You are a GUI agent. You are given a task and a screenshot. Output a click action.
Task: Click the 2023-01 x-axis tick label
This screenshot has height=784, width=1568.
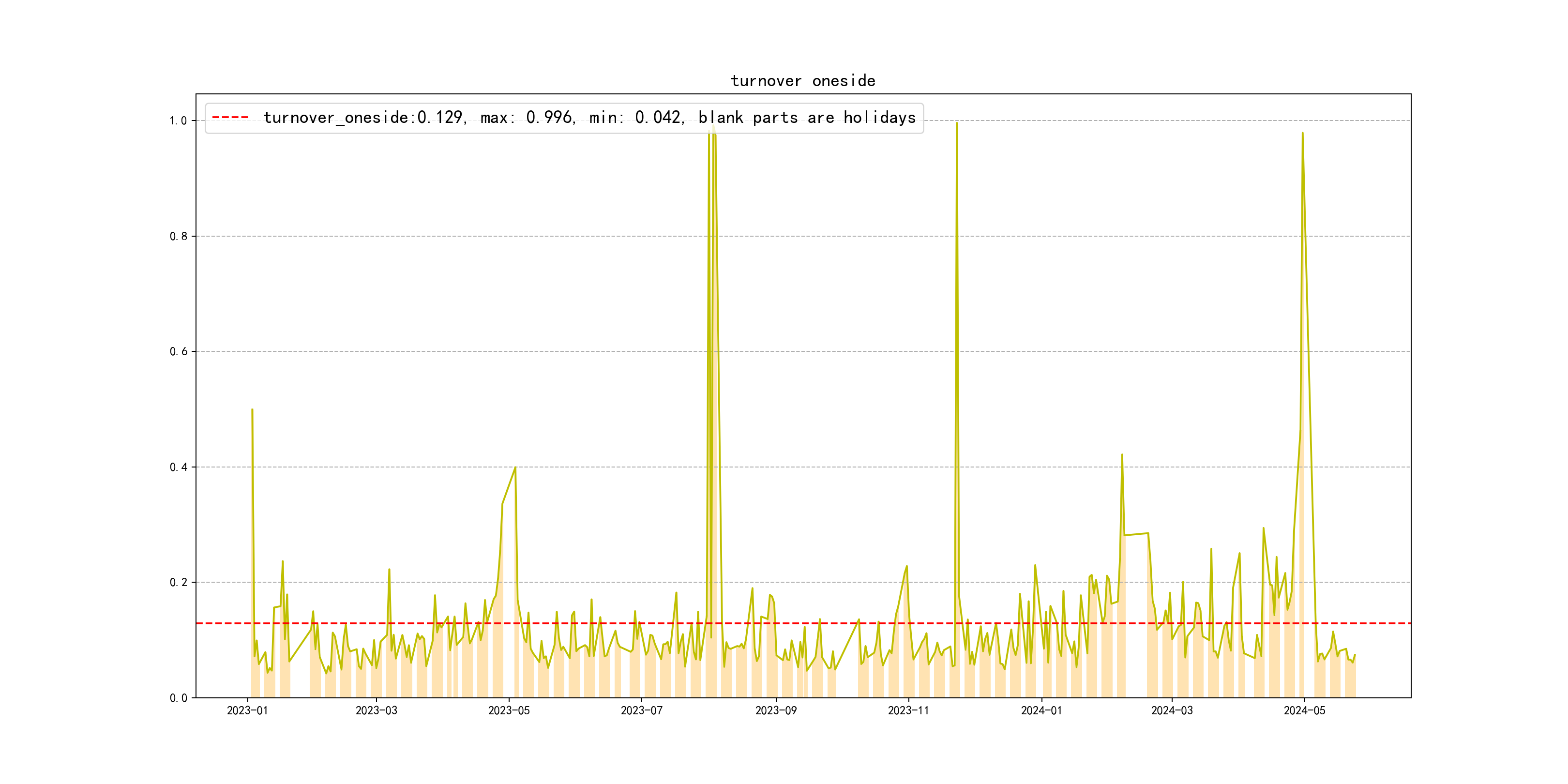click(247, 710)
